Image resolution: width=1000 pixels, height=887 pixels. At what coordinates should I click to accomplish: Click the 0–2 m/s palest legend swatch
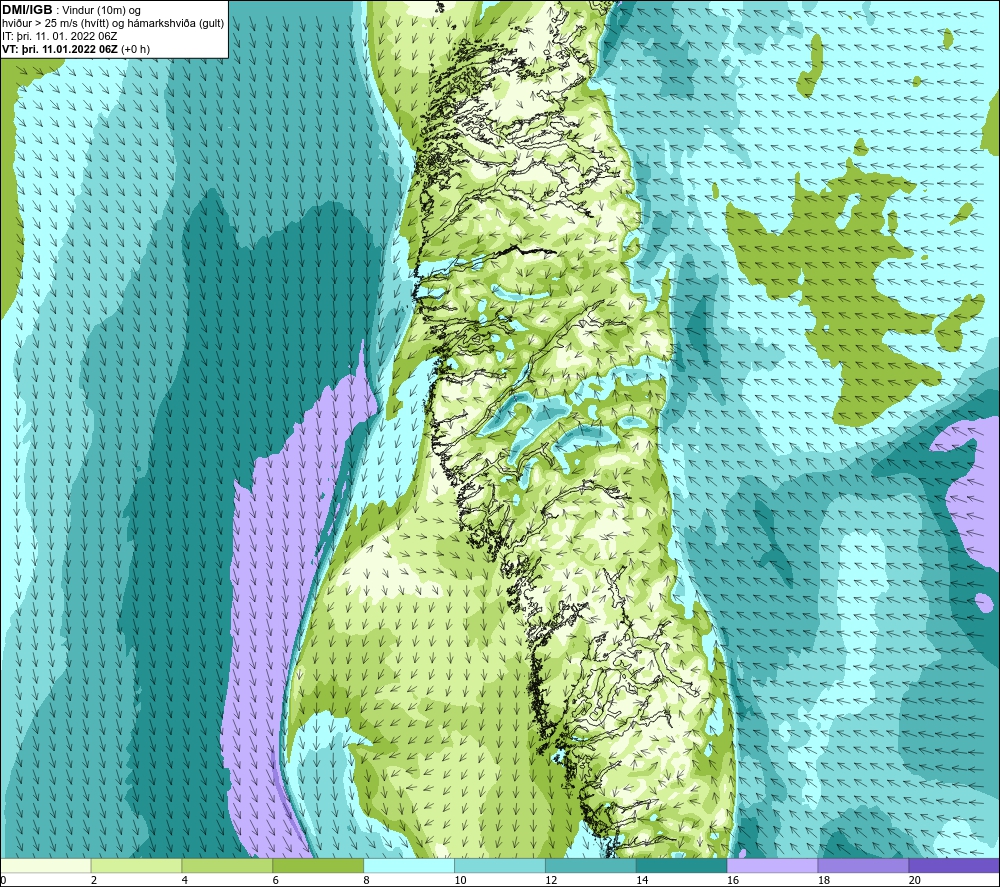[x=46, y=866]
